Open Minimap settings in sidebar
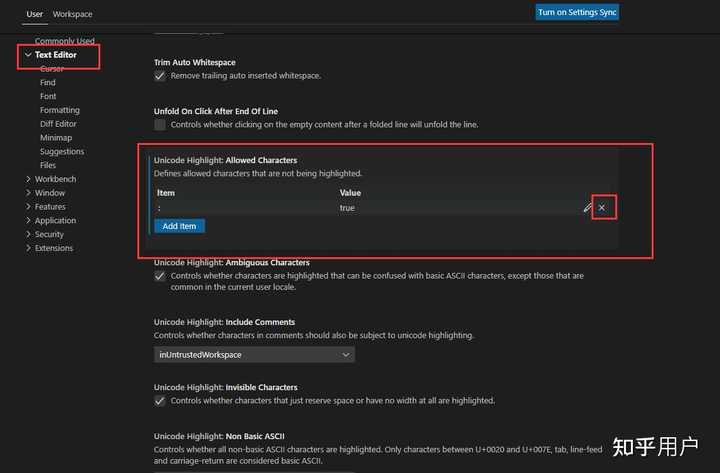This screenshot has height=473, width=720. tap(56, 138)
